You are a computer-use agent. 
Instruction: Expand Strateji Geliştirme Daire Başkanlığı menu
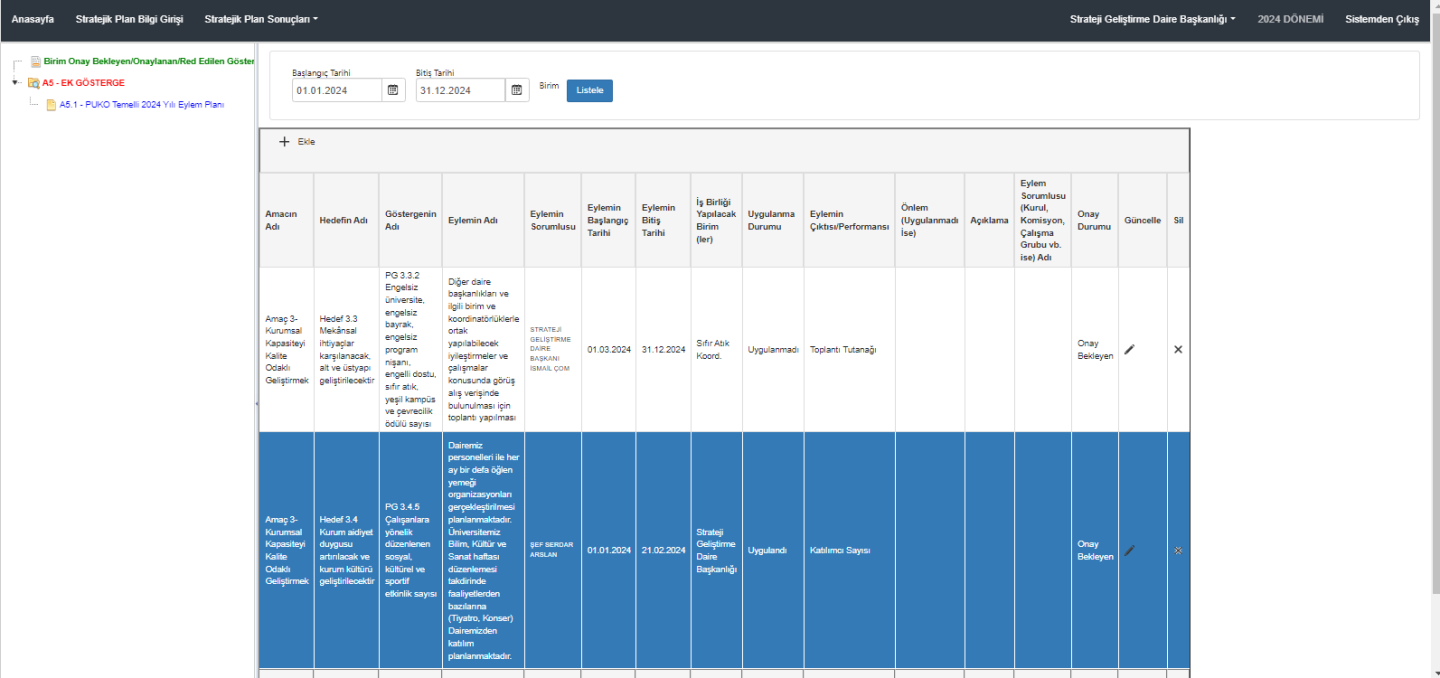tap(1152, 19)
